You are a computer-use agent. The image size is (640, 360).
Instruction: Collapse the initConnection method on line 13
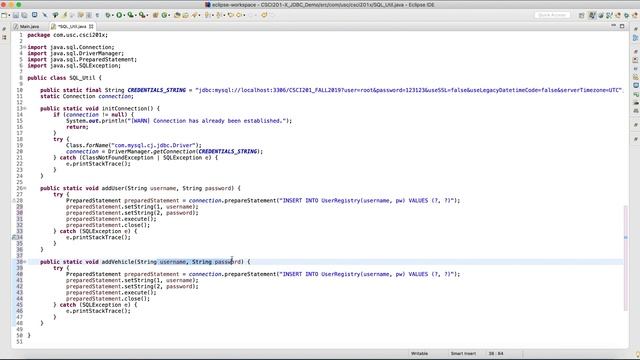point(24,109)
